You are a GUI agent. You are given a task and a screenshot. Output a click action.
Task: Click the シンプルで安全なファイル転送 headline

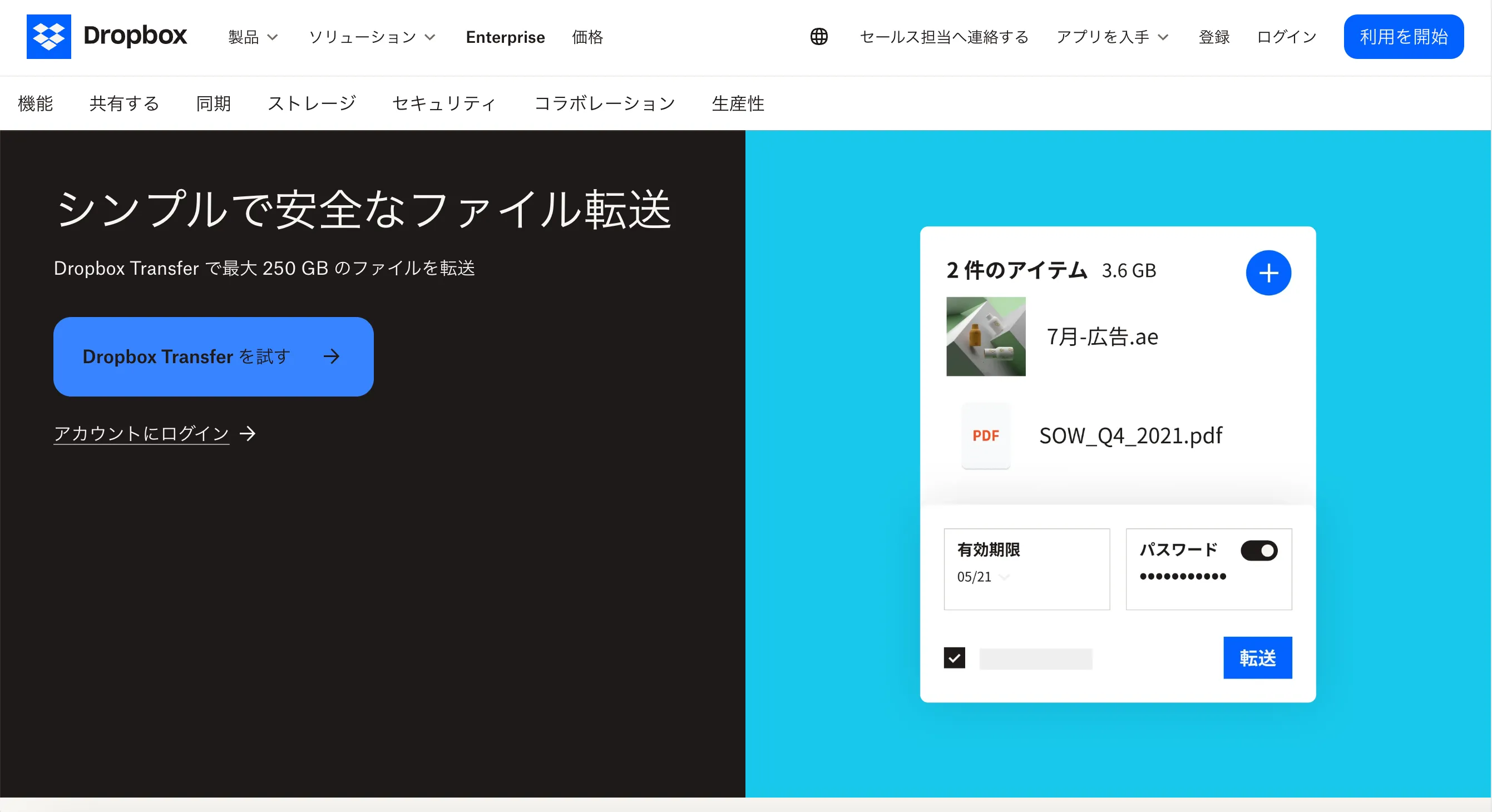coord(363,209)
